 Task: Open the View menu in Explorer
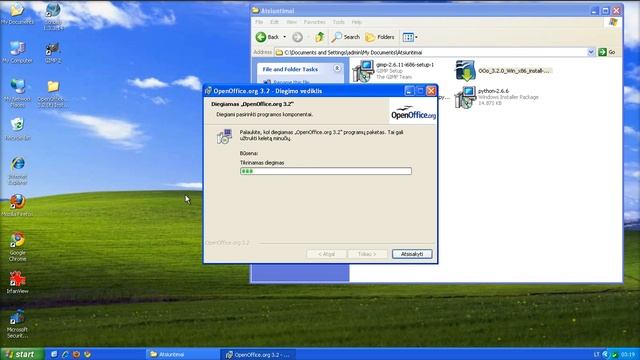tap(291, 22)
